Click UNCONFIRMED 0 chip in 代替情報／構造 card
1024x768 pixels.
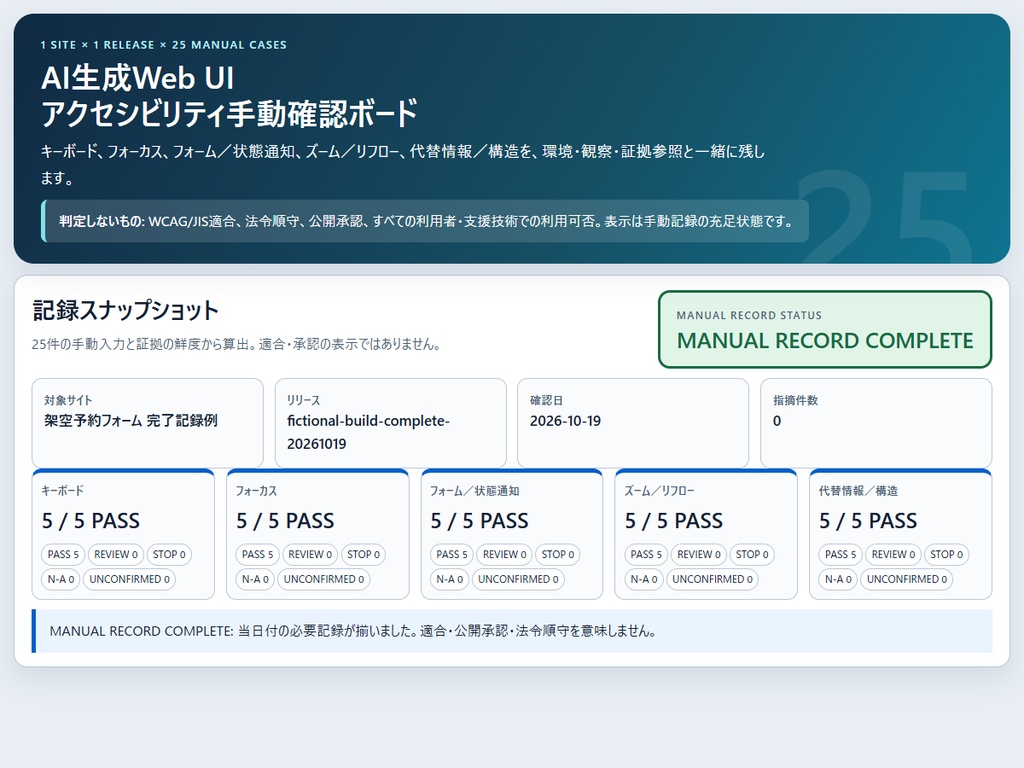click(x=906, y=579)
